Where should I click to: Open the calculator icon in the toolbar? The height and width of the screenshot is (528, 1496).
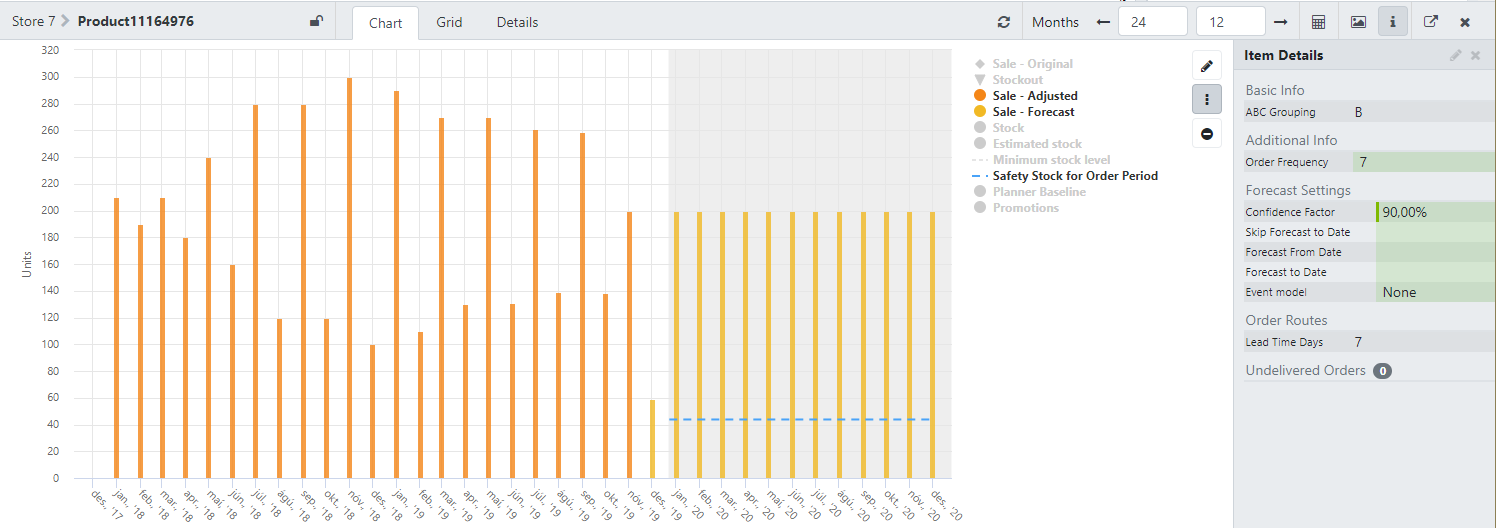pos(1318,22)
